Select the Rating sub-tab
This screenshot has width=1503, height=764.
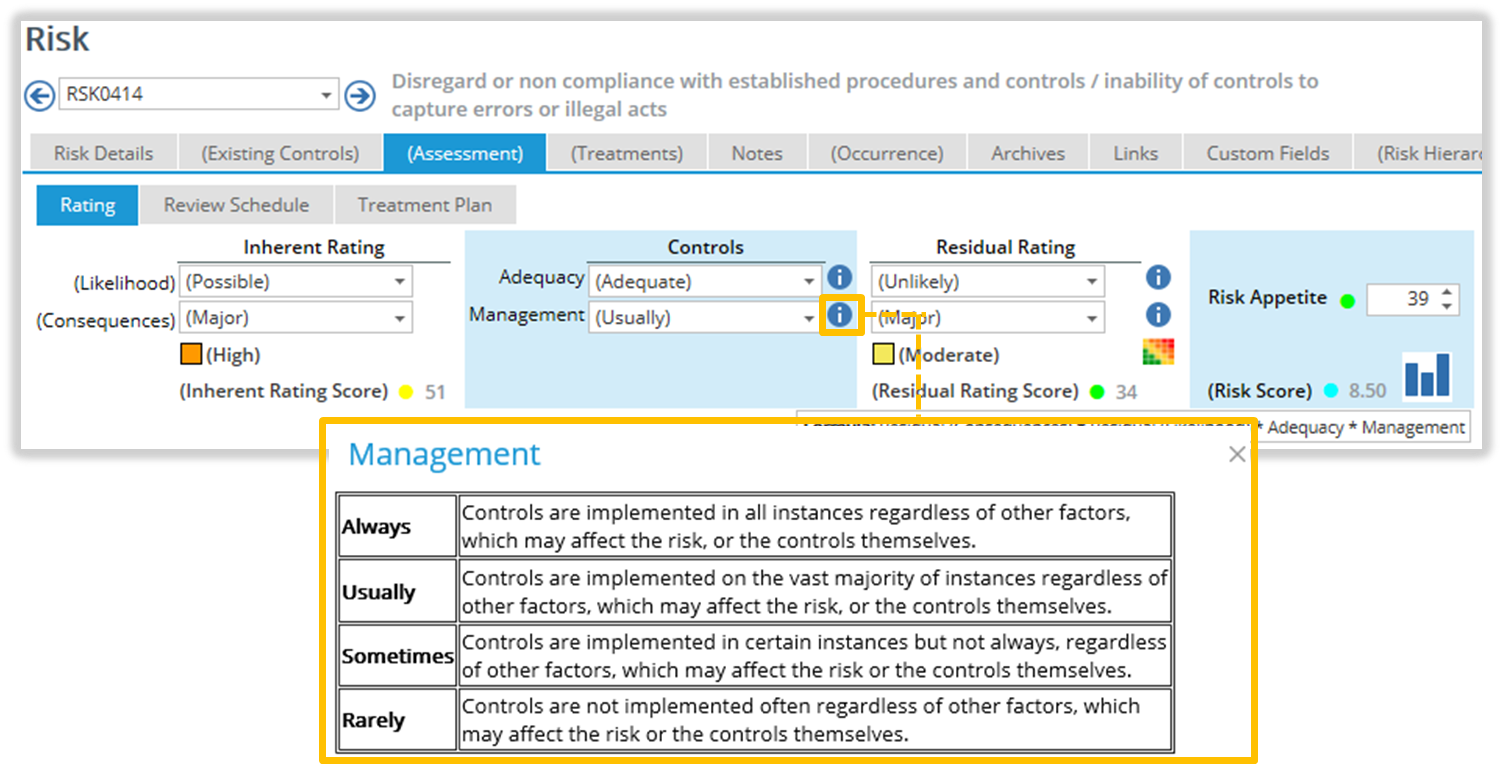[87, 205]
